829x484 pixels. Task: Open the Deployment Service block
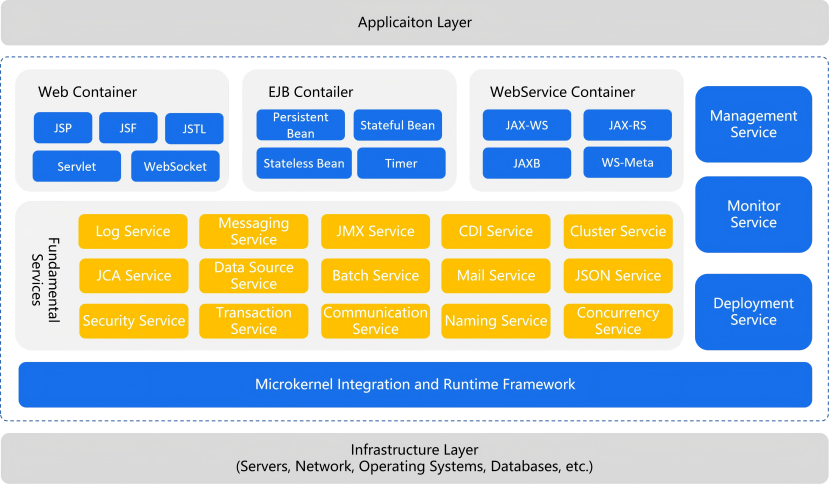pyautogui.click(x=753, y=312)
